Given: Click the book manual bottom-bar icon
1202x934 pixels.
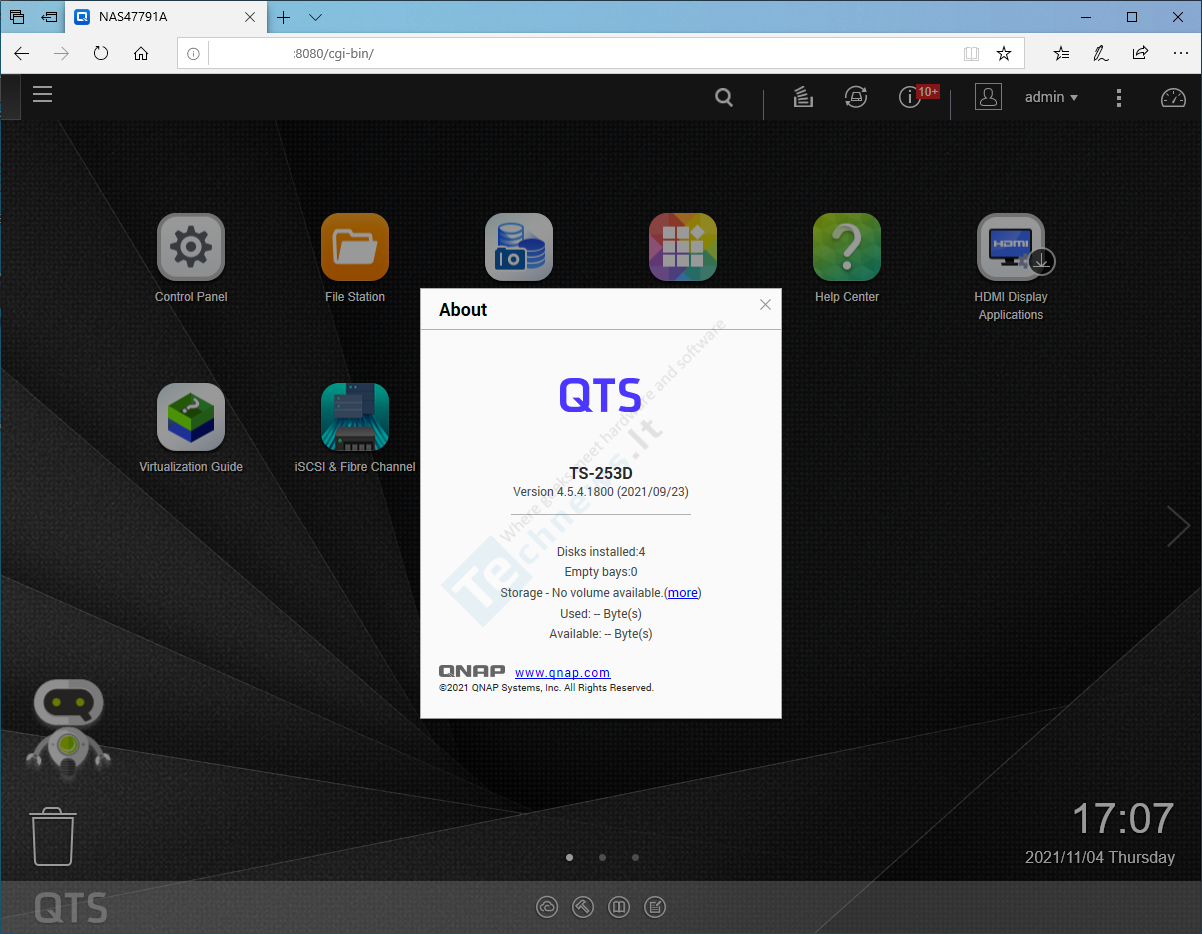Looking at the screenshot, I should [619, 907].
